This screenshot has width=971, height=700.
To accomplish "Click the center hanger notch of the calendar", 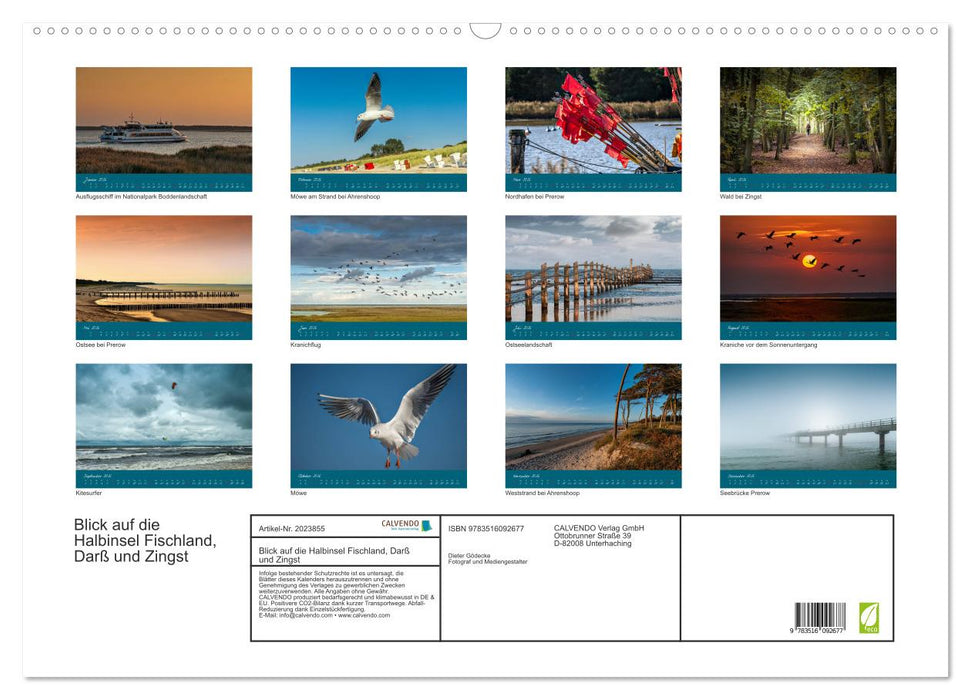I will [x=485, y=29].
